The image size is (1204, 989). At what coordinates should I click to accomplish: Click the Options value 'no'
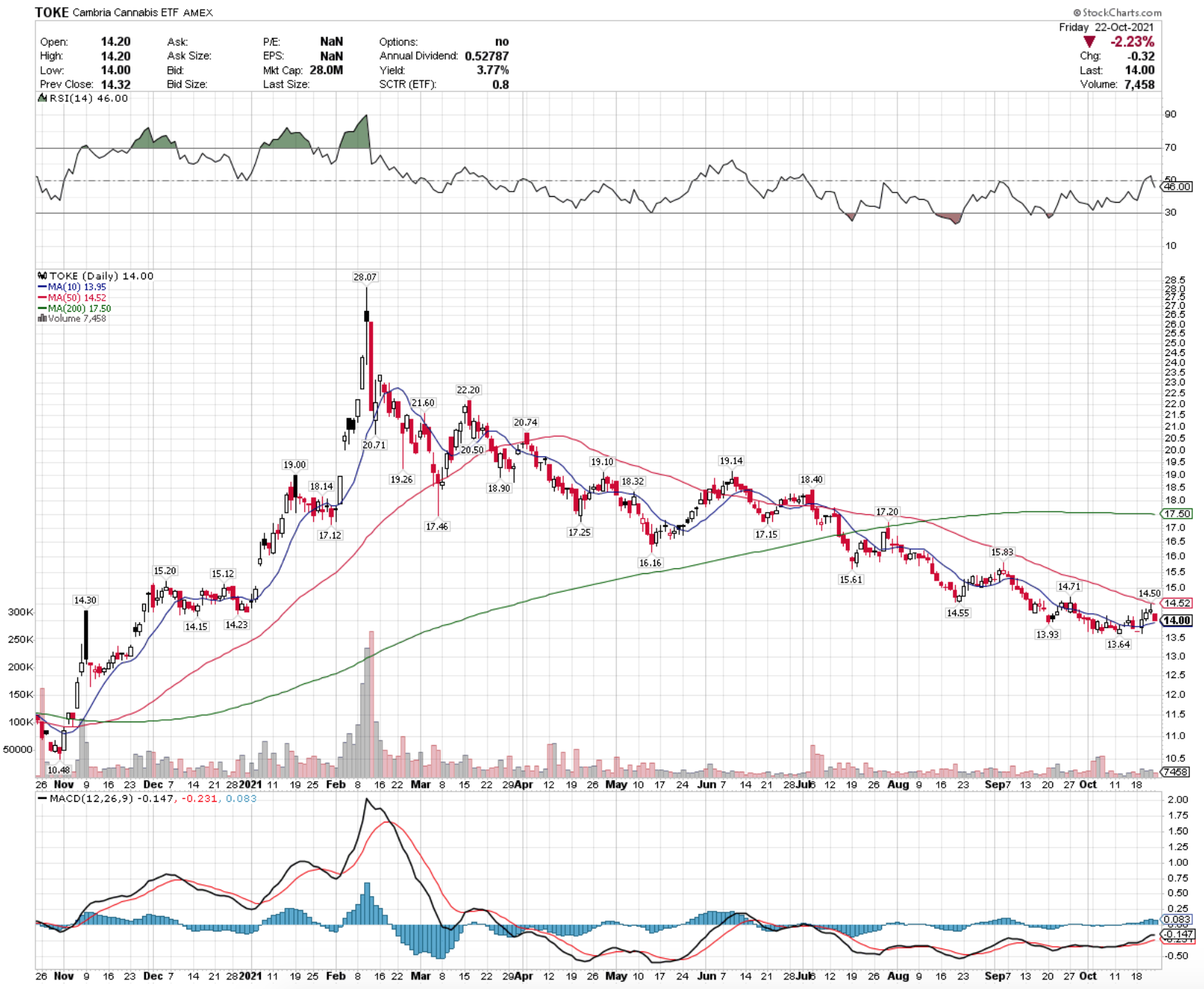[x=502, y=42]
